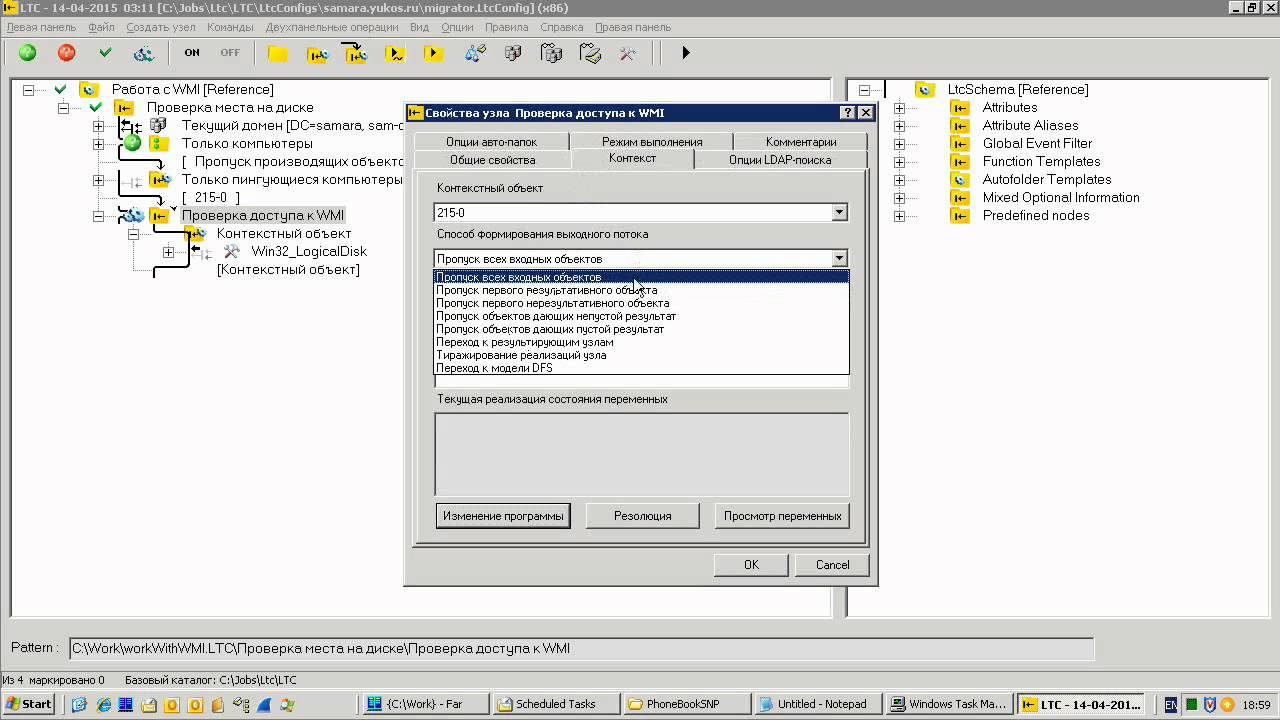The image size is (1280, 720).
Task: Select the Function Templates tree item
Action: click(1041, 161)
